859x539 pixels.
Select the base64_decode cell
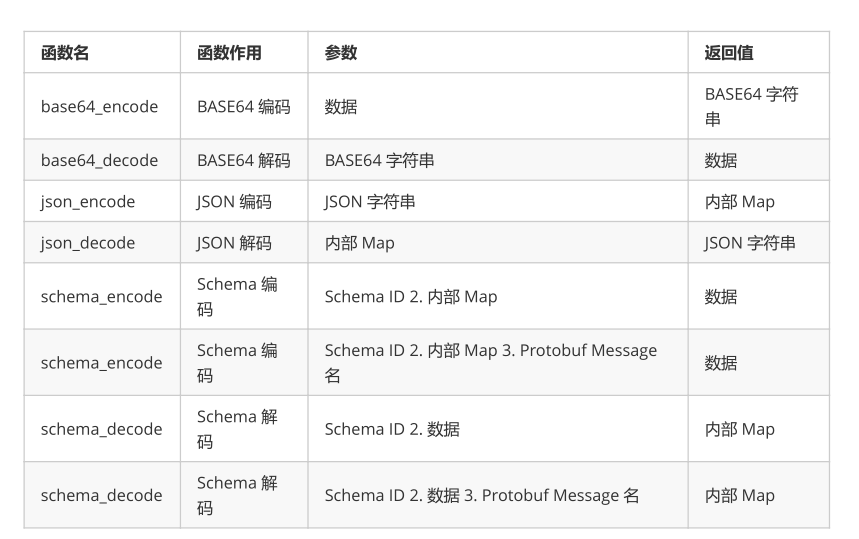[x=99, y=160]
